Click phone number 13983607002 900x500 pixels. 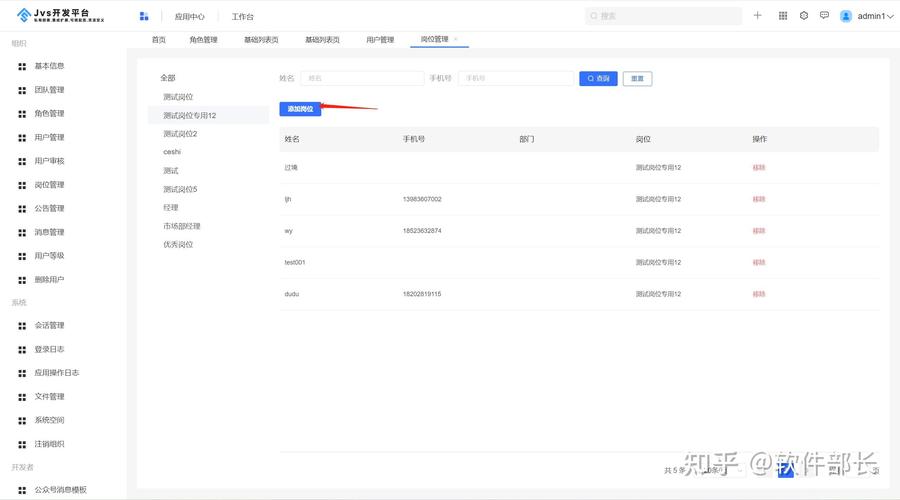click(422, 199)
